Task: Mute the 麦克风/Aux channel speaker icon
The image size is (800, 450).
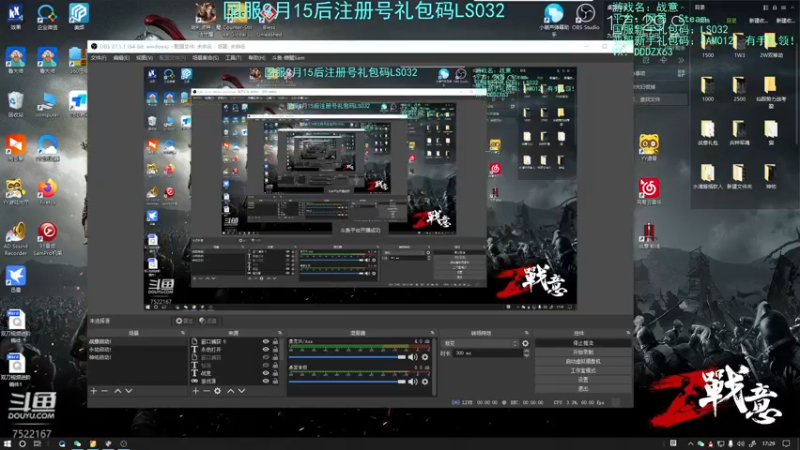Action: point(413,357)
